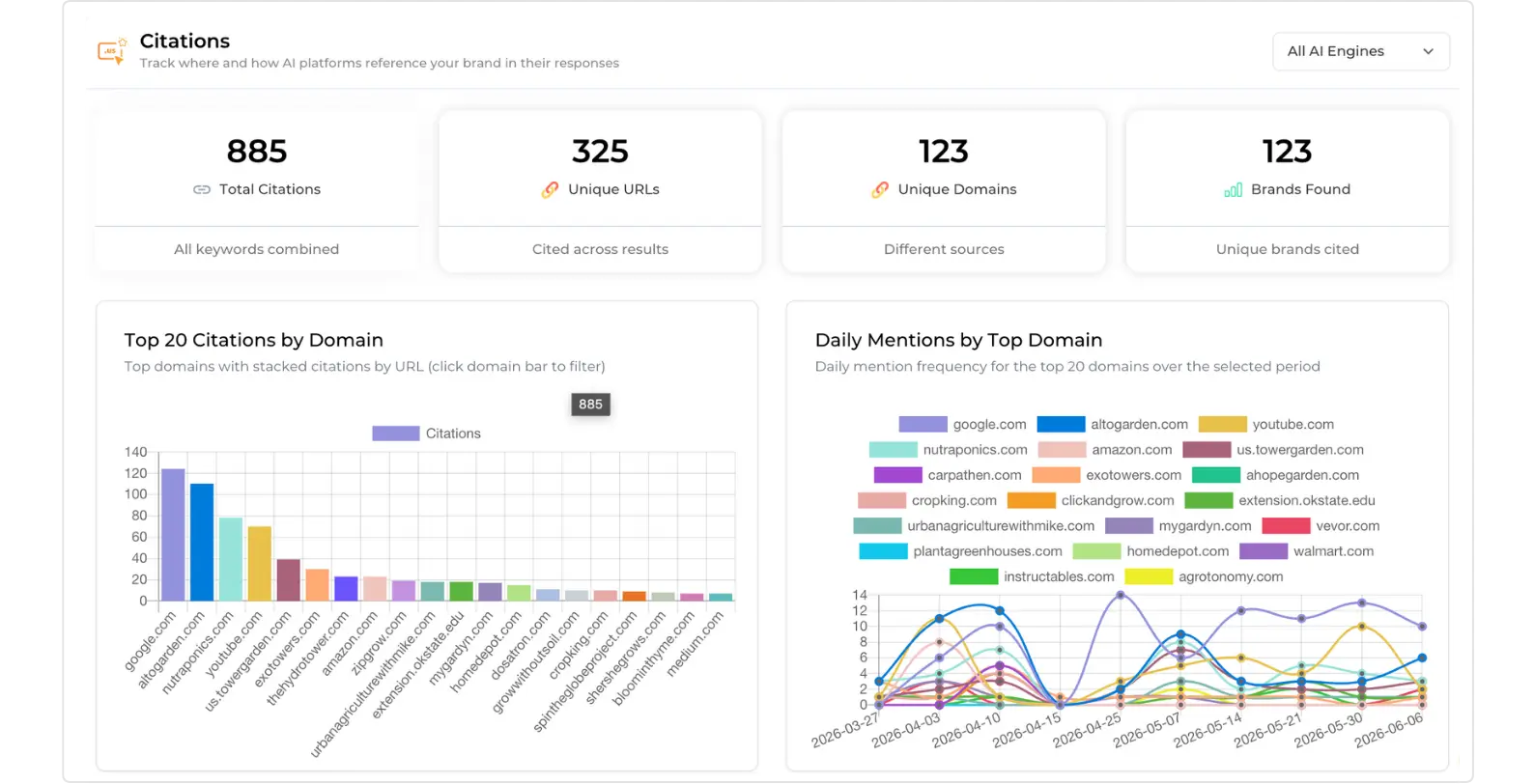
Task: Click the youtube.com bar in the domain chart
Action: pos(260,564)
